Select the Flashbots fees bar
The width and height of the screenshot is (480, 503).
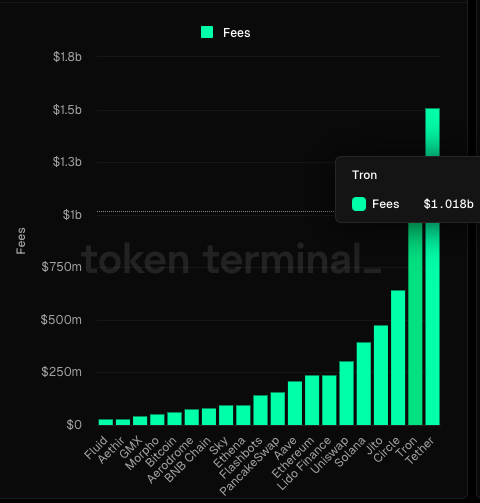(x=260, y=410)
